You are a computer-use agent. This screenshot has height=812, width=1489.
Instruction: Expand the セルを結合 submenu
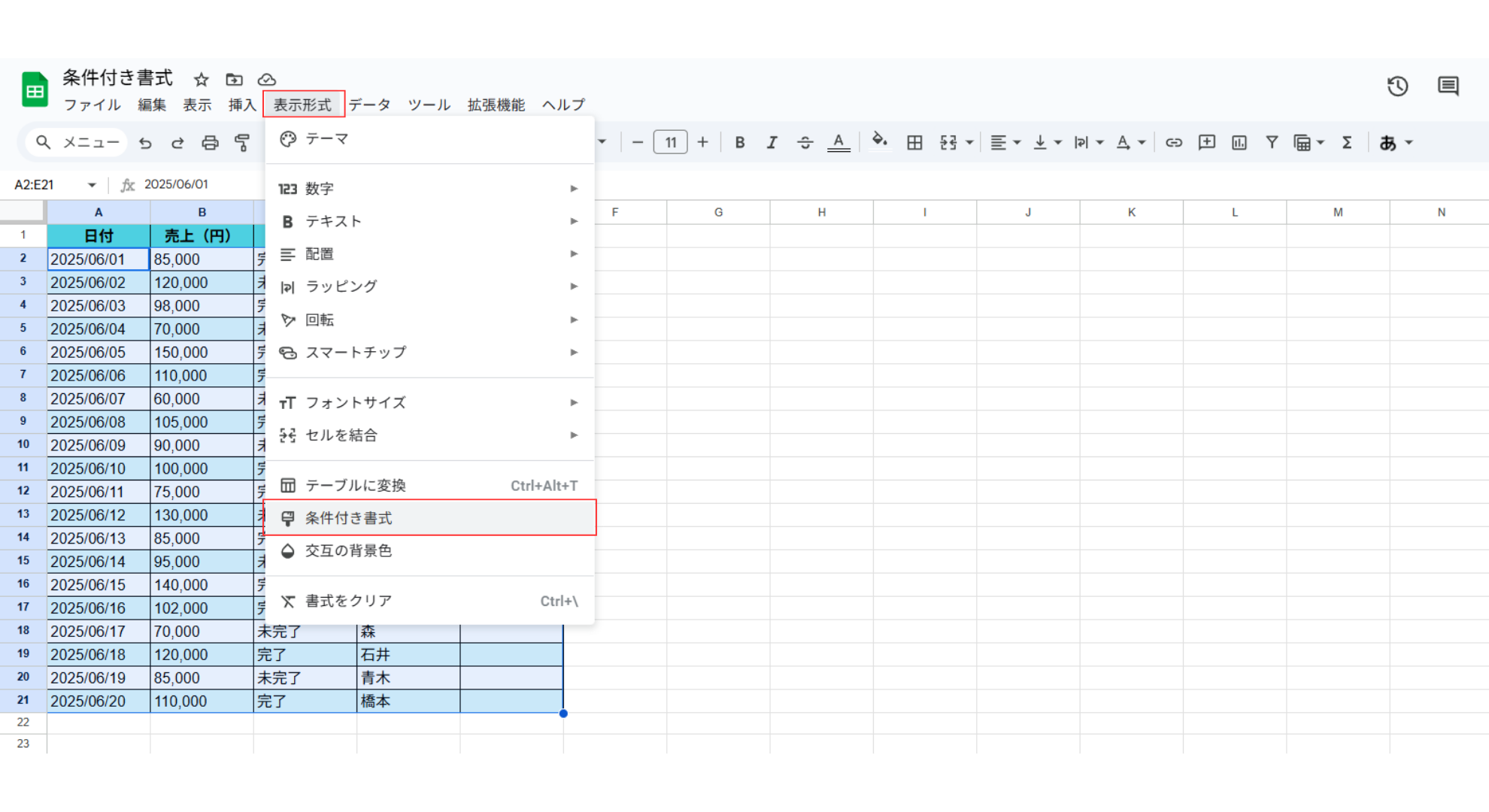429,435
